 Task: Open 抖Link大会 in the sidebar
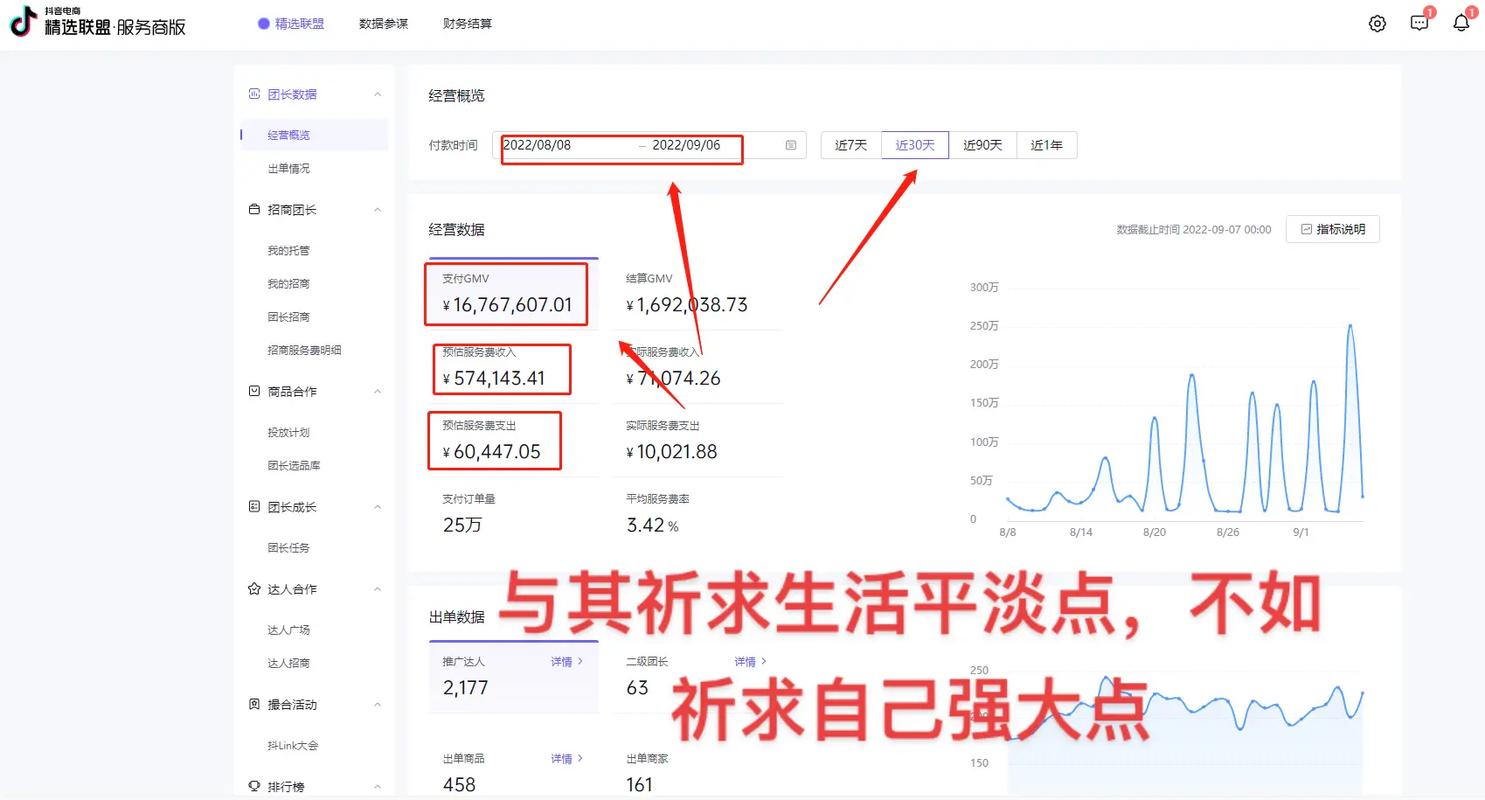coord(293,745)
